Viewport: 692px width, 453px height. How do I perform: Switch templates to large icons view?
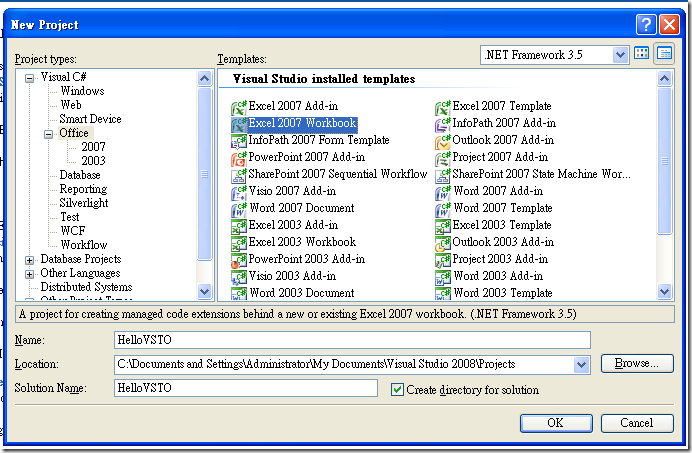click(642, 54)
